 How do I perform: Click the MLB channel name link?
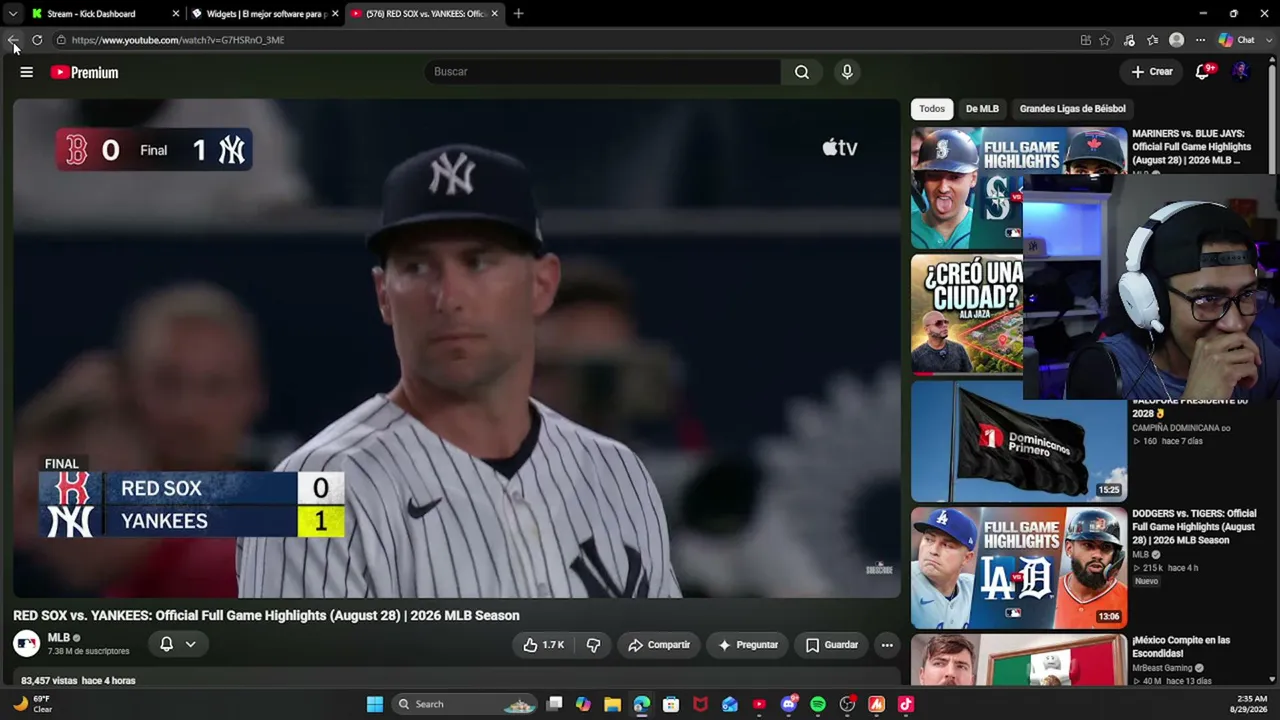[58, 638]
